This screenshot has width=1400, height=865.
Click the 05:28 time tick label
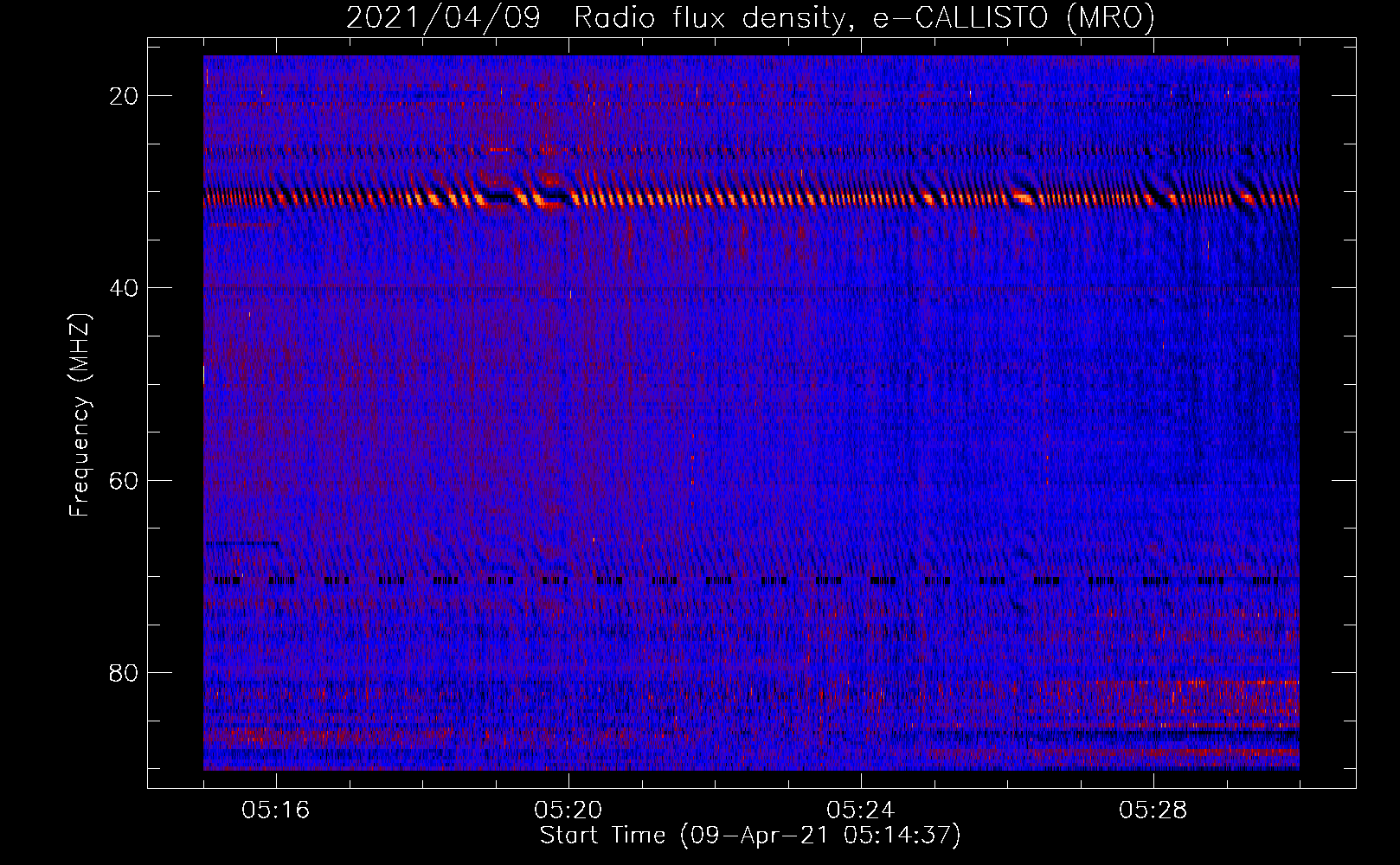(1153, 811)
